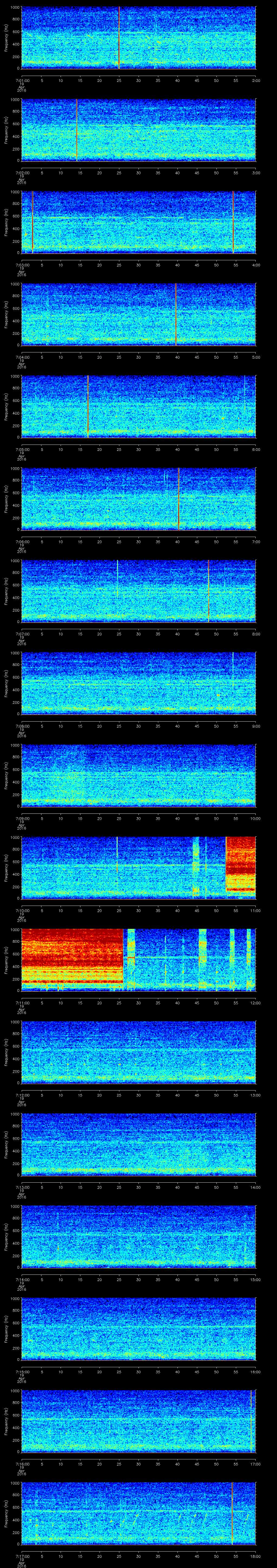
Task: Click the 6:00 end time label
Action: [256, 449]
